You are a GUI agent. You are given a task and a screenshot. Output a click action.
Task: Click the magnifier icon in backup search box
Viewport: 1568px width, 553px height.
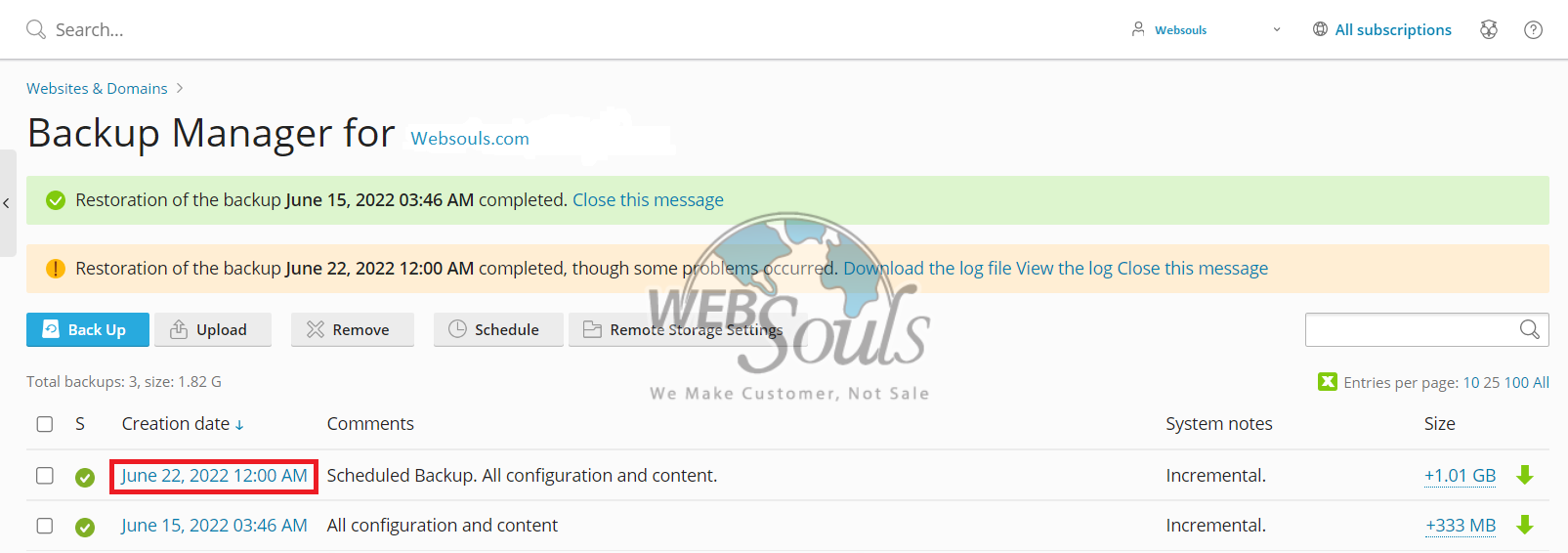pos(1530,330)
